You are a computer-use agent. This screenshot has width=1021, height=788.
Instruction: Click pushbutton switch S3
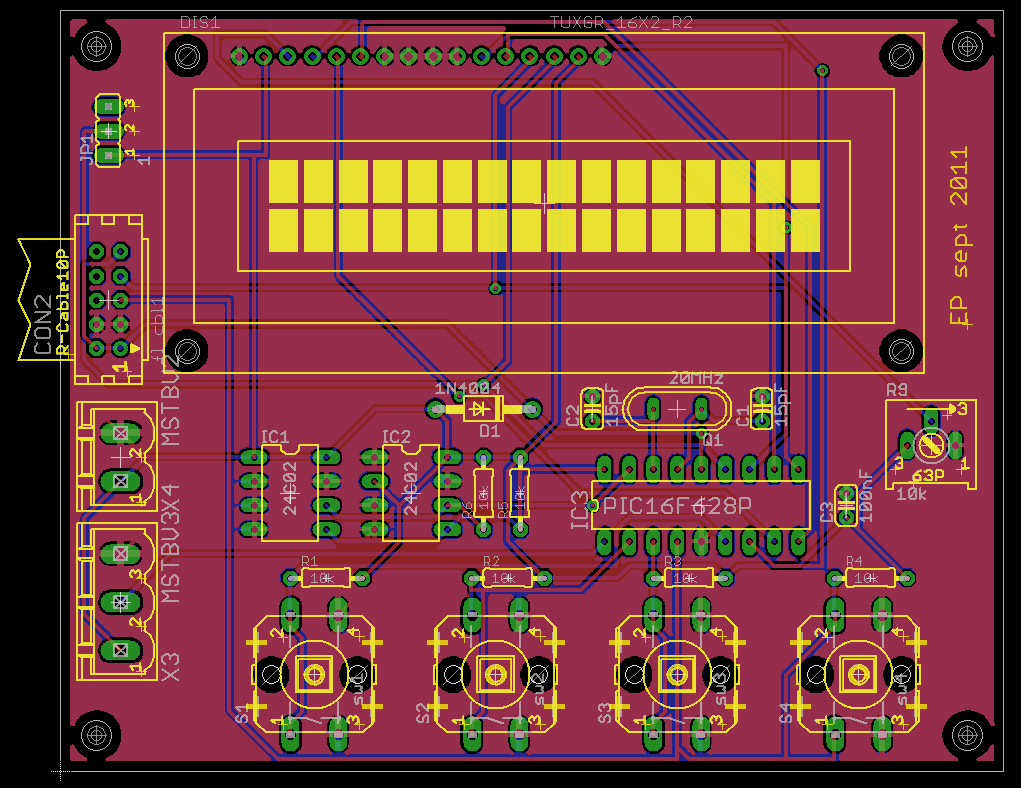point(675,674)
